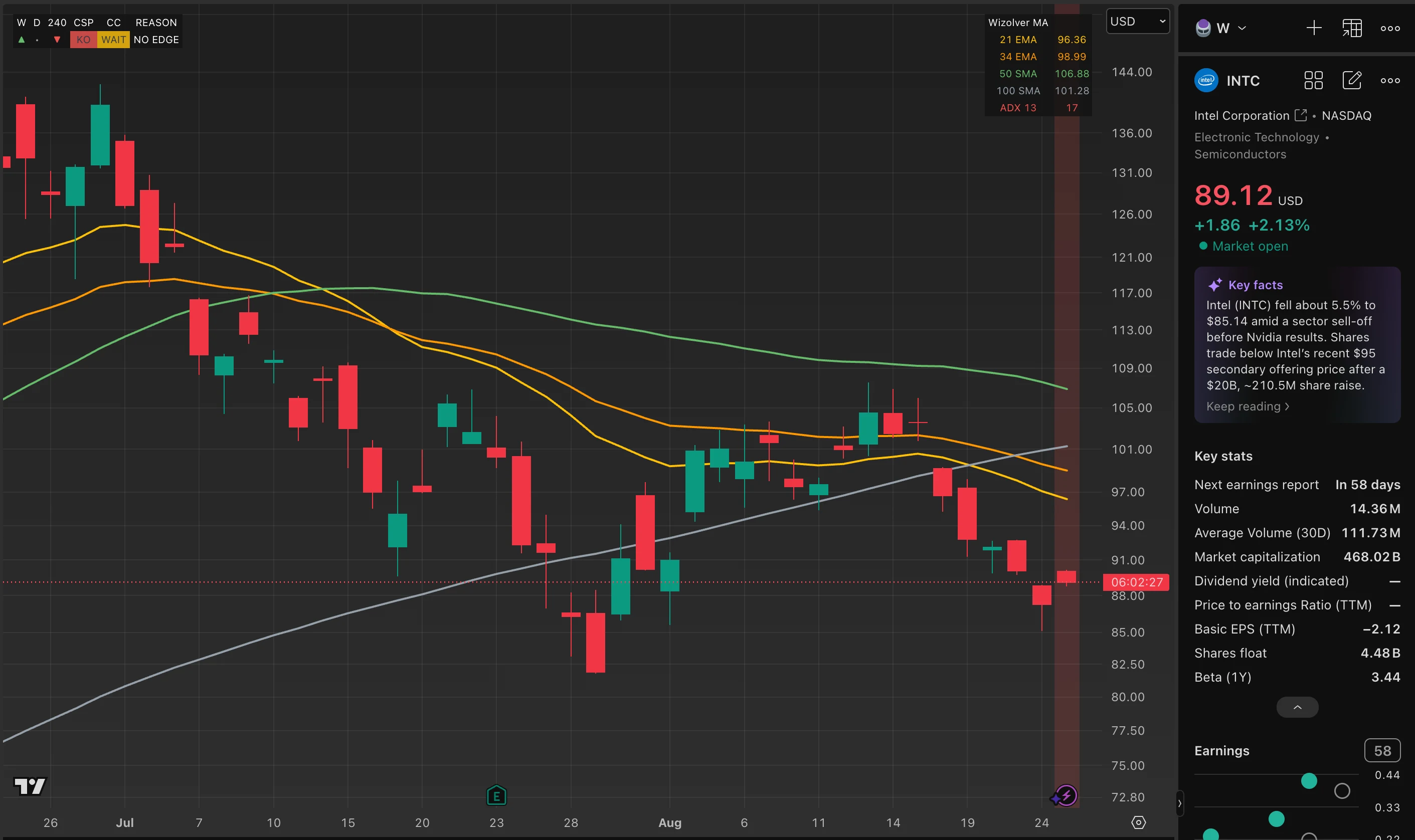Click the Market capitalization value 468.02 B

click(1372, 557)
